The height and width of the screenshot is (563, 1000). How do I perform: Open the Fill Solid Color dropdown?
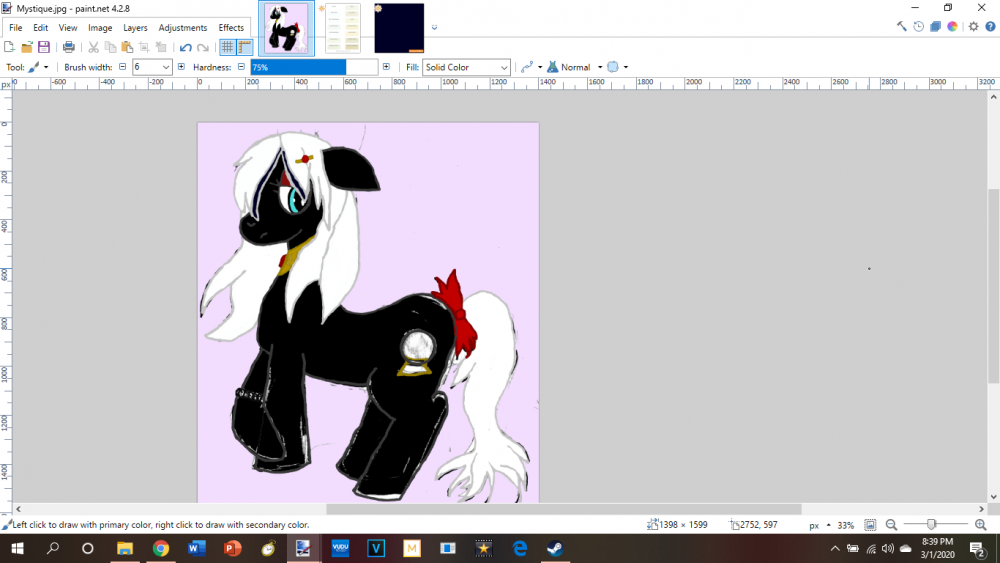(466, 67)
